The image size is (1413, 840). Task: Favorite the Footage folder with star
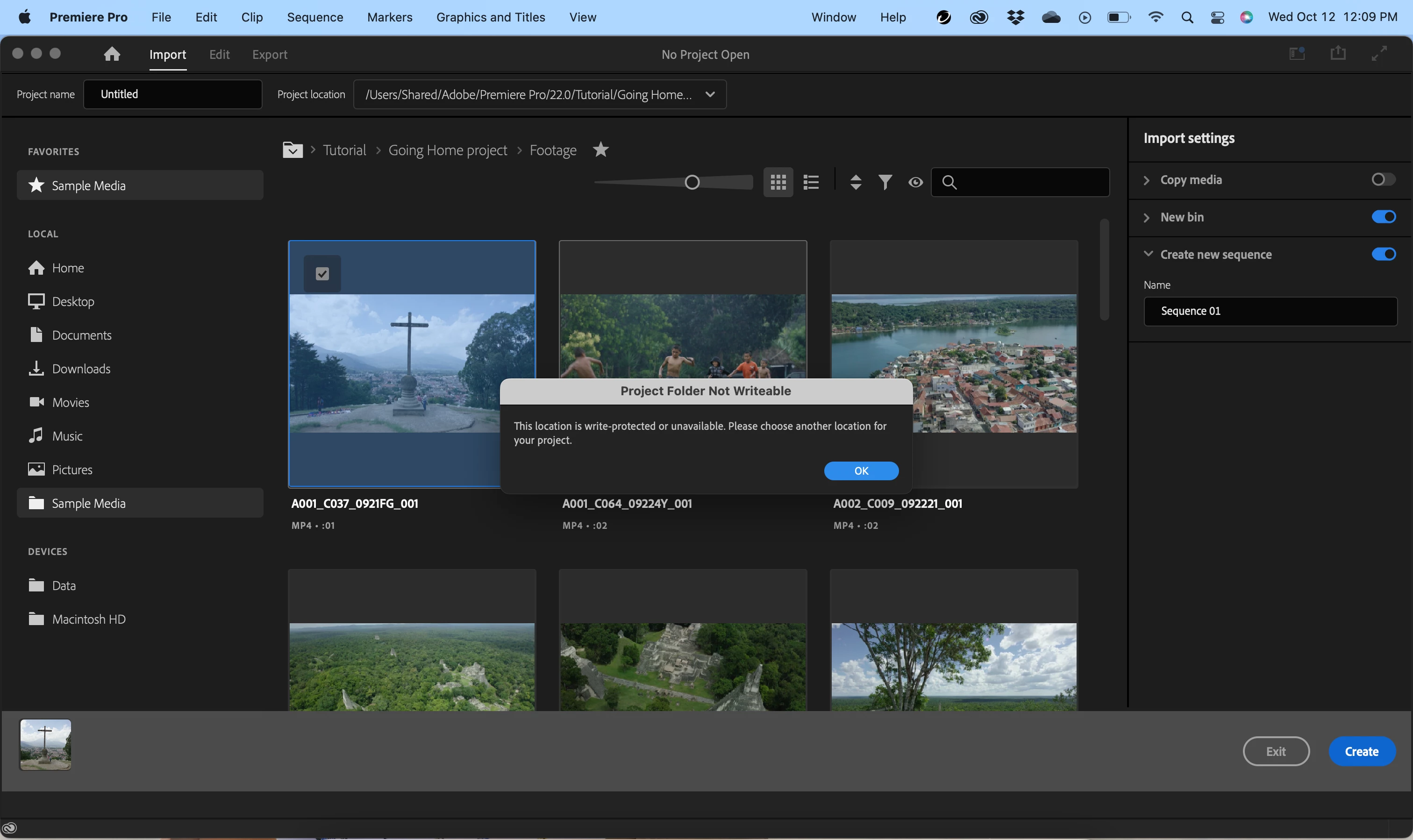tap(600, 150)
